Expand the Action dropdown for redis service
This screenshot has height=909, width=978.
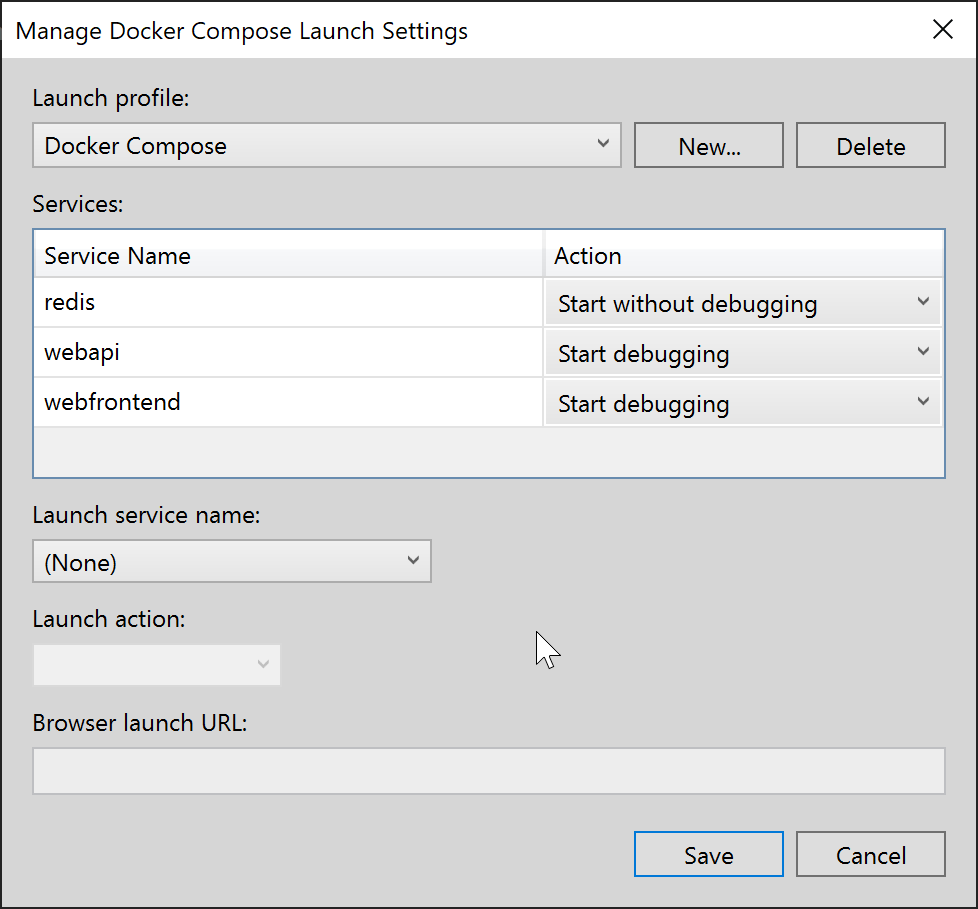pyautogui.click(x=924, y=302)
